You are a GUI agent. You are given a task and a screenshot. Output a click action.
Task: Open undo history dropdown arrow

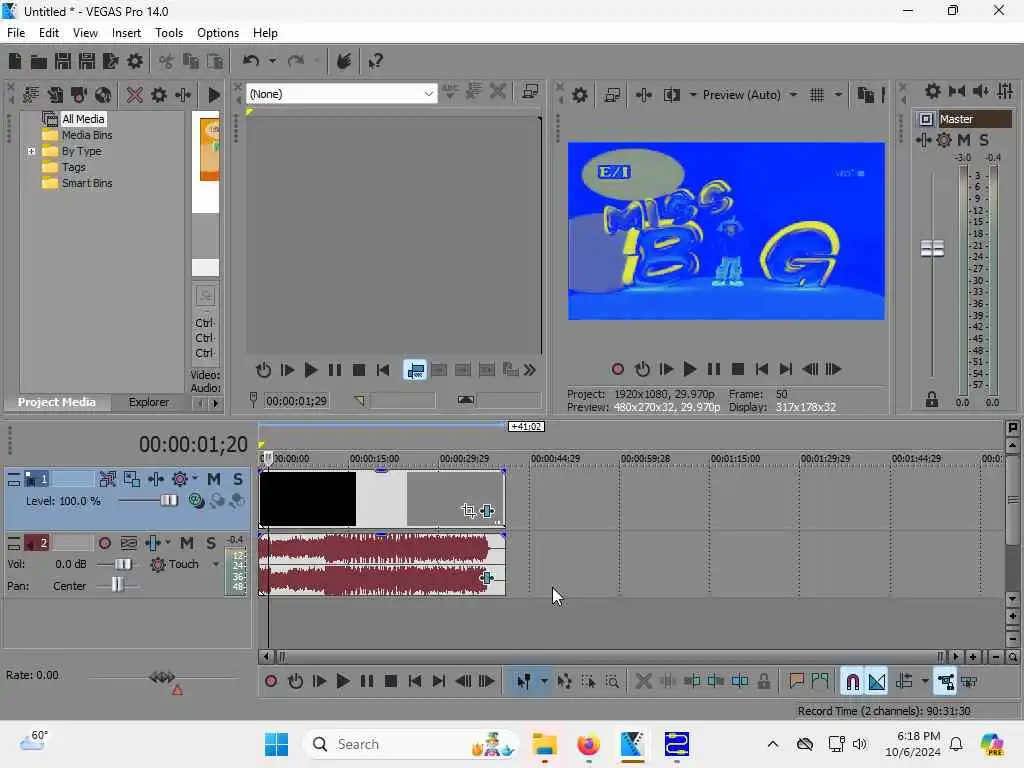click(x=272, y=61)
